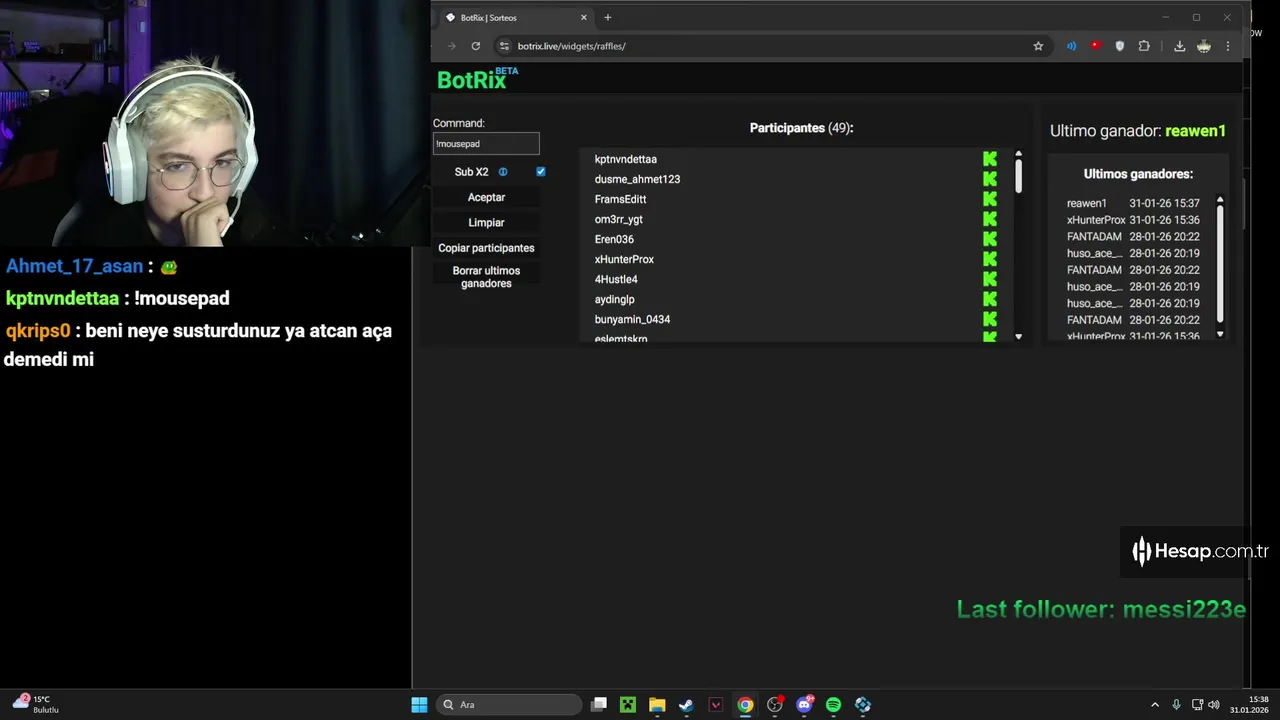Focus the Command input field
This screenshot has height=720, width=1280.
[486, 144]
